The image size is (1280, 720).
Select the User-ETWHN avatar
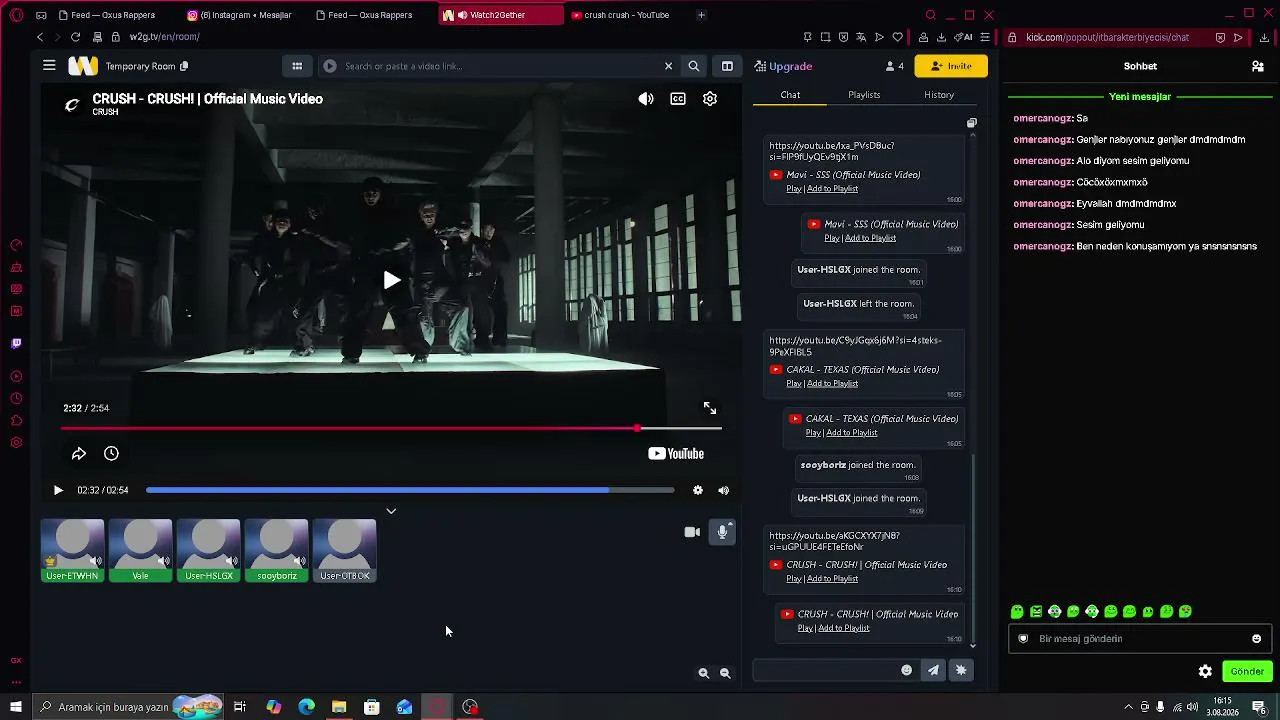click(x=73, y=550)
